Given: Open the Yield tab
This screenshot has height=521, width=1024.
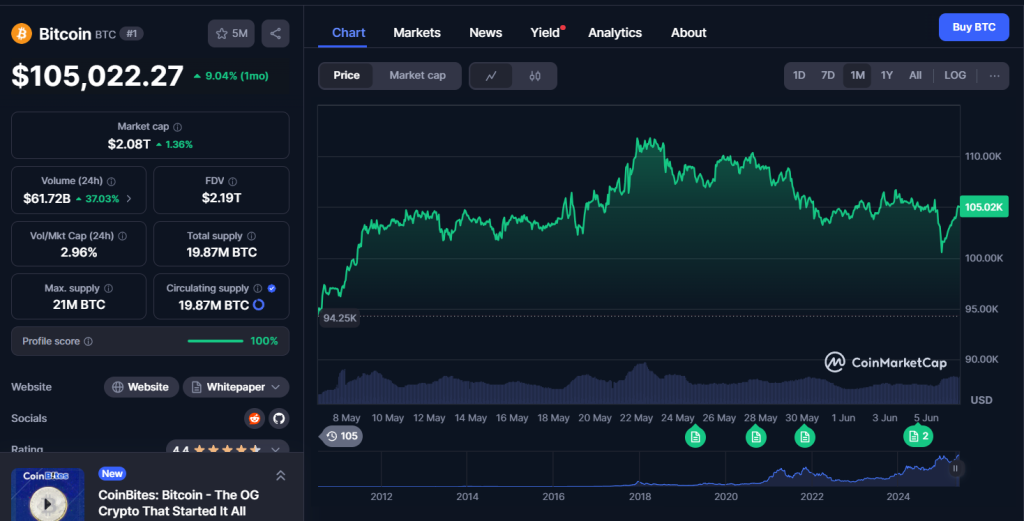Looking at the screenshot, I should 545,33.
